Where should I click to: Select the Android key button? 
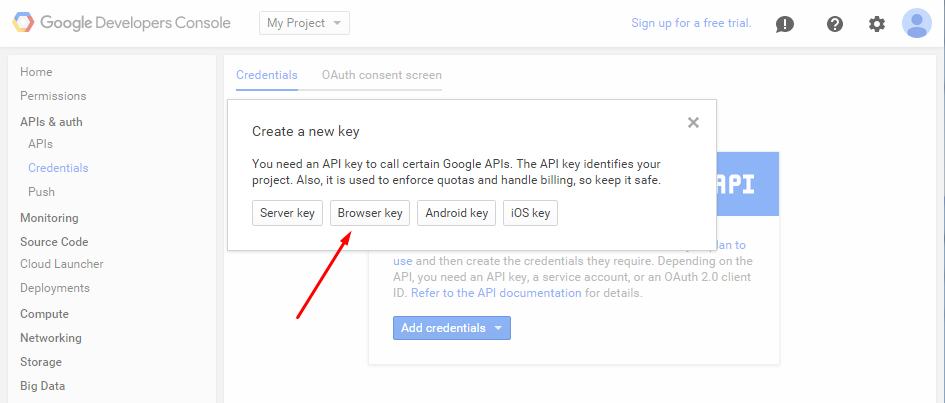(456, 213)
